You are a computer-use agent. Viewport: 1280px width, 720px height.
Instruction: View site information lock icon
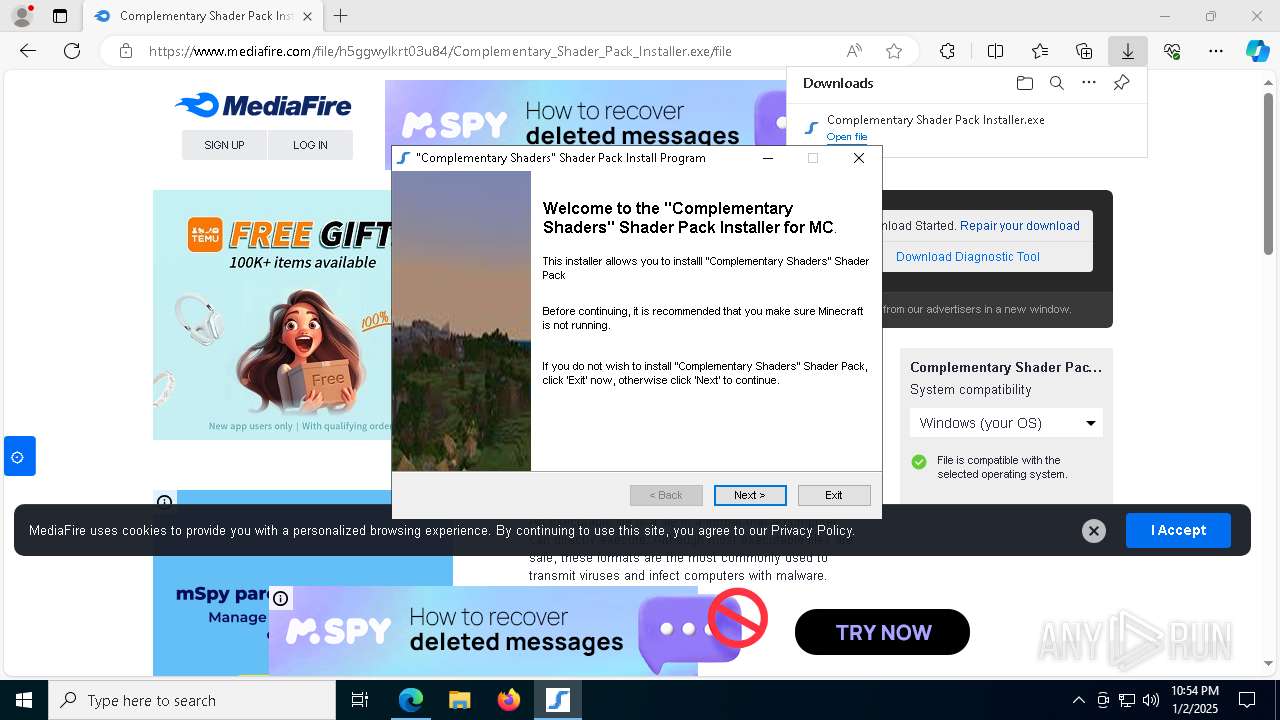click(126, 51)
